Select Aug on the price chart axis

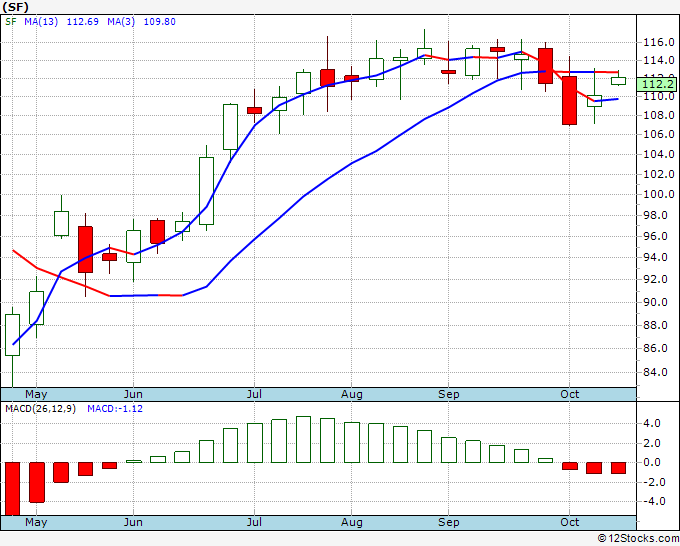coord(351,394)
